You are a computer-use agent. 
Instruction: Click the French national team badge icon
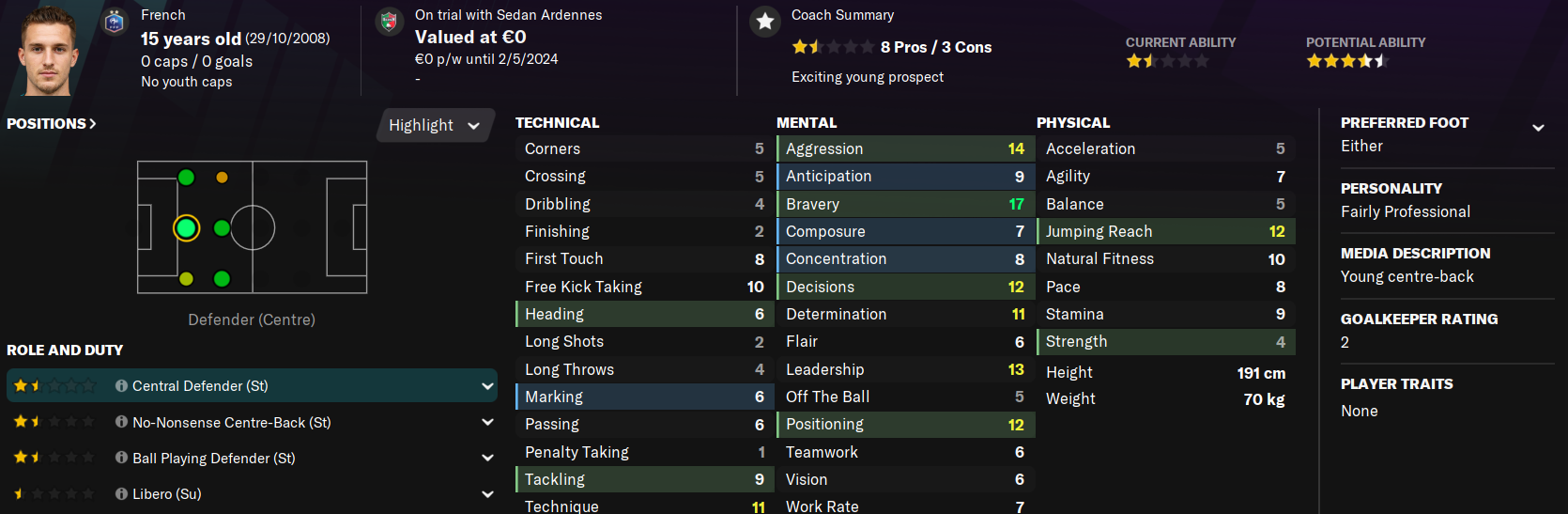click(x=115, y=21)
